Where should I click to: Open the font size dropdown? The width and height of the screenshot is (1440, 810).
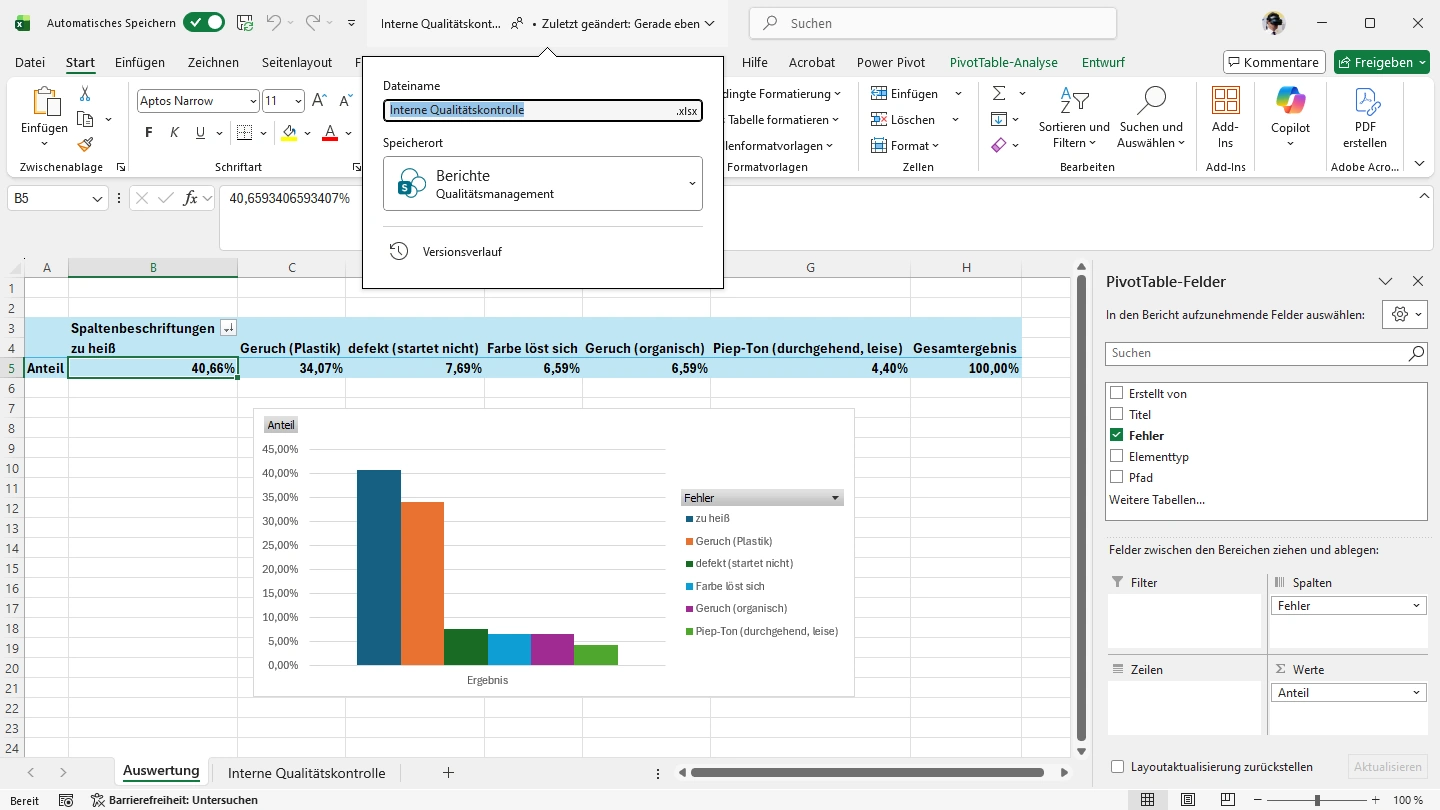coord(298,101)
